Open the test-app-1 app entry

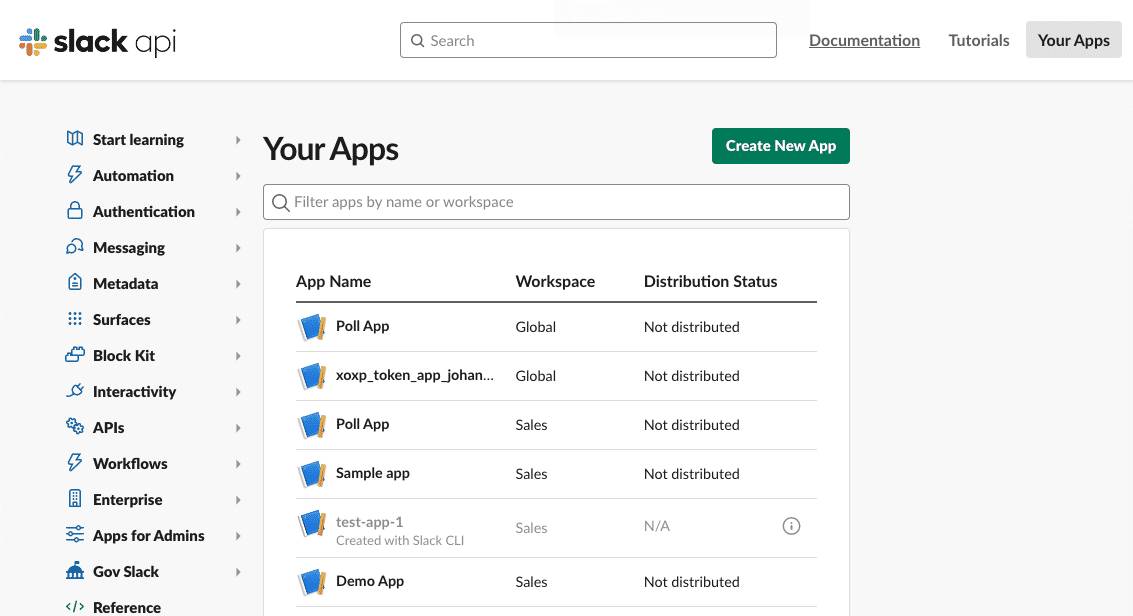[x=369, y=521]
